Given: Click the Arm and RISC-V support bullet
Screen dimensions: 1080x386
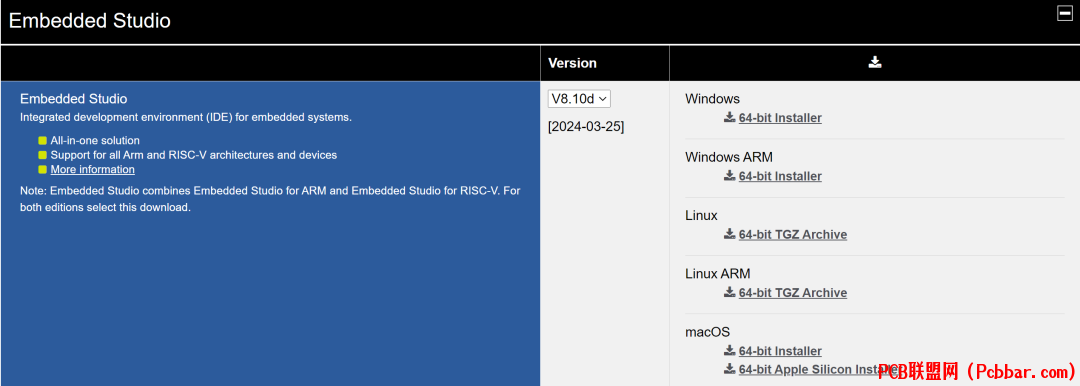Looking at the screenshot, I should pyautogui.click(x=194, y=155).
